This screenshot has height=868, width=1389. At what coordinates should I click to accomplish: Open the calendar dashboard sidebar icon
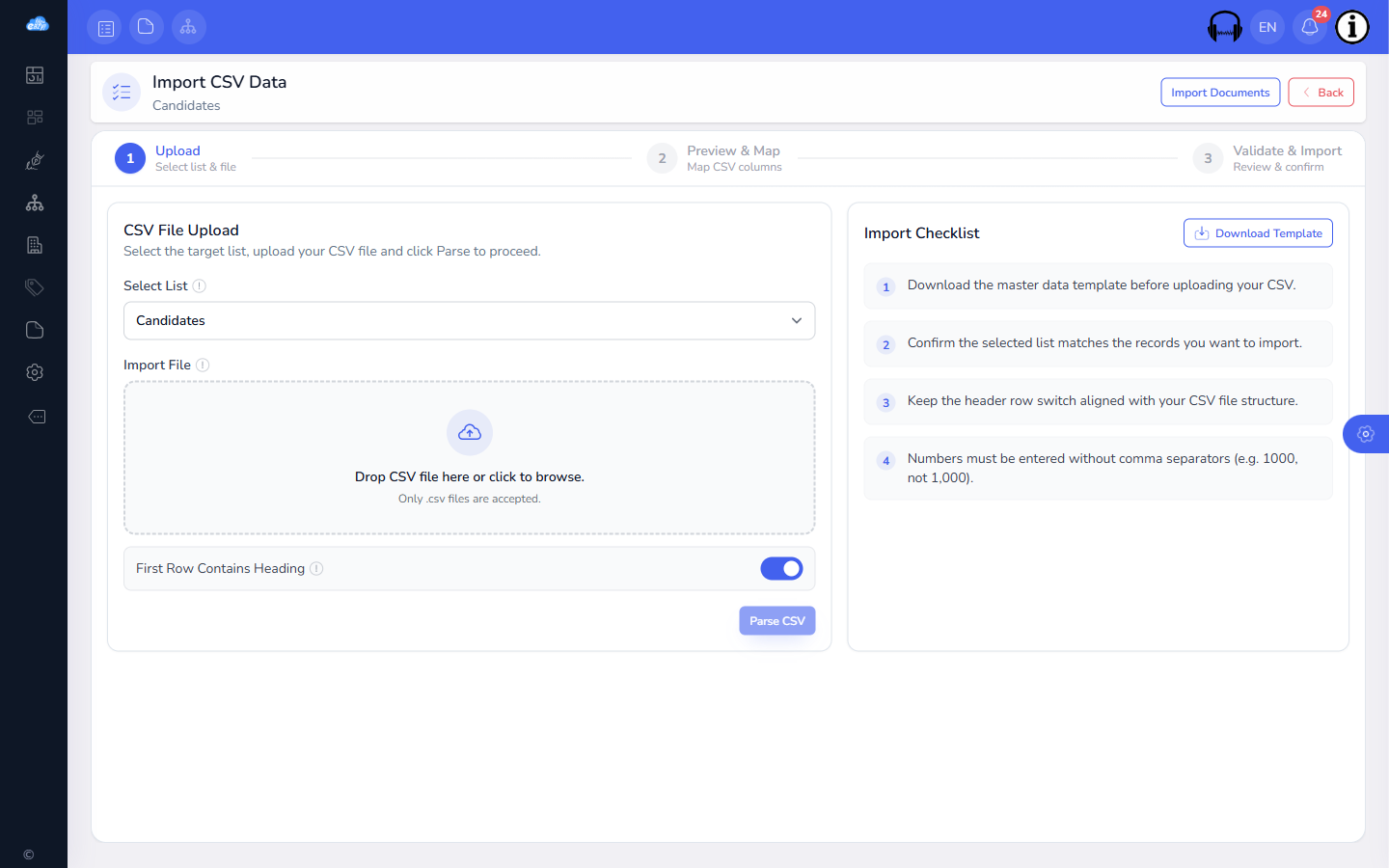click(35, 75)
